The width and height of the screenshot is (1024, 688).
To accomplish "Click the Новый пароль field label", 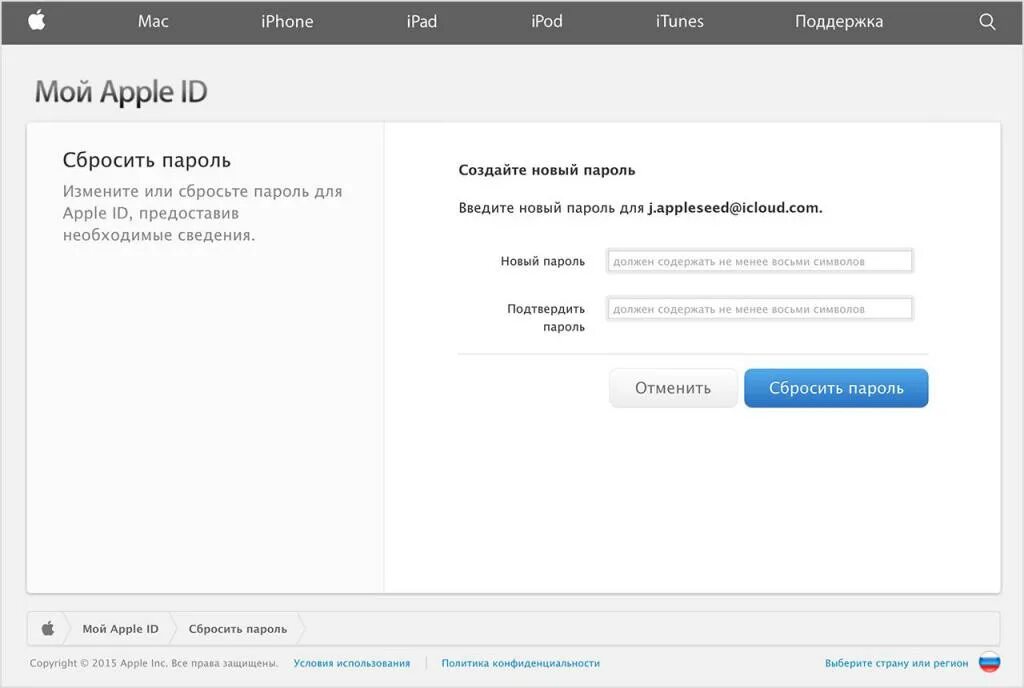I will (543, 261).
